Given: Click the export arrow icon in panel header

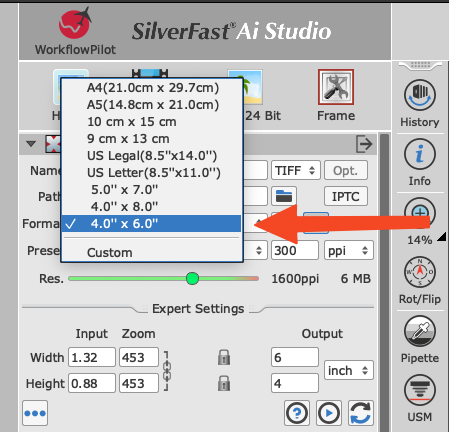Looking at the screenshot, I should pos(364,144).
